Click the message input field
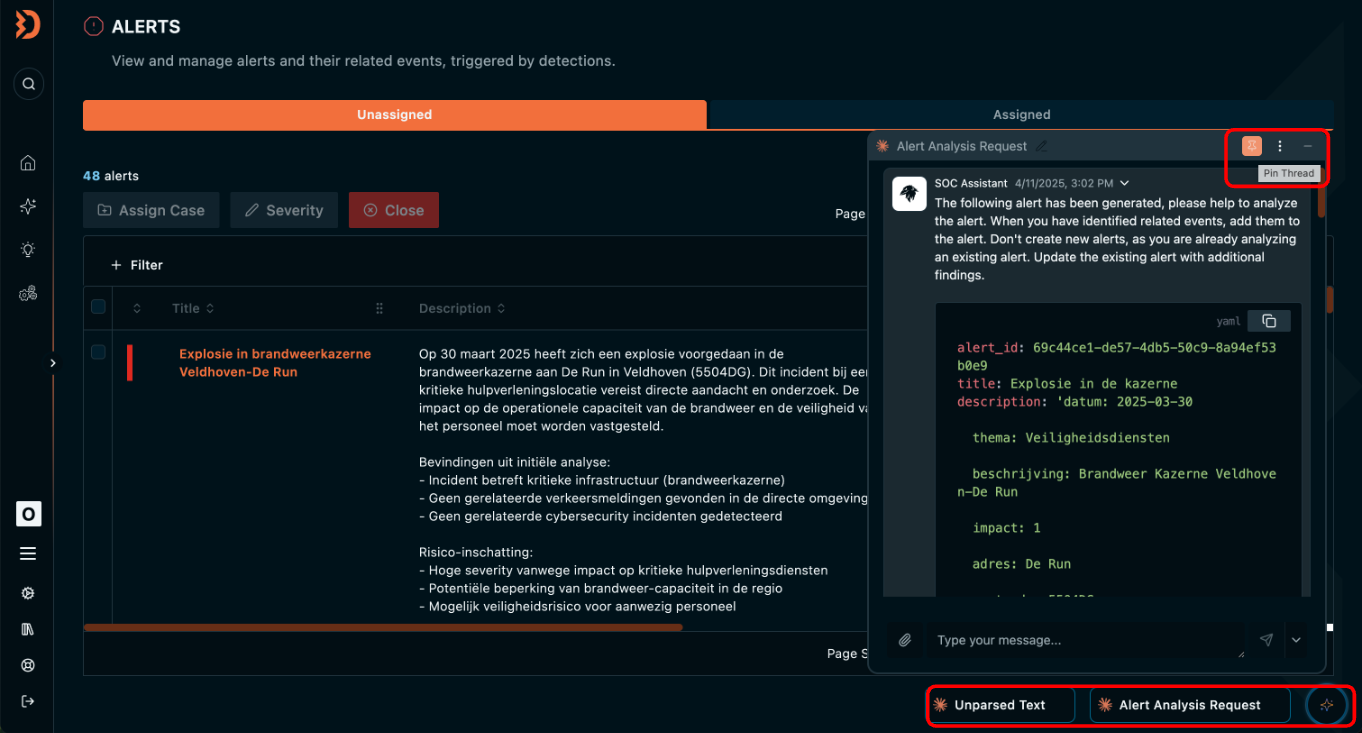 [x=1083, y=640]
